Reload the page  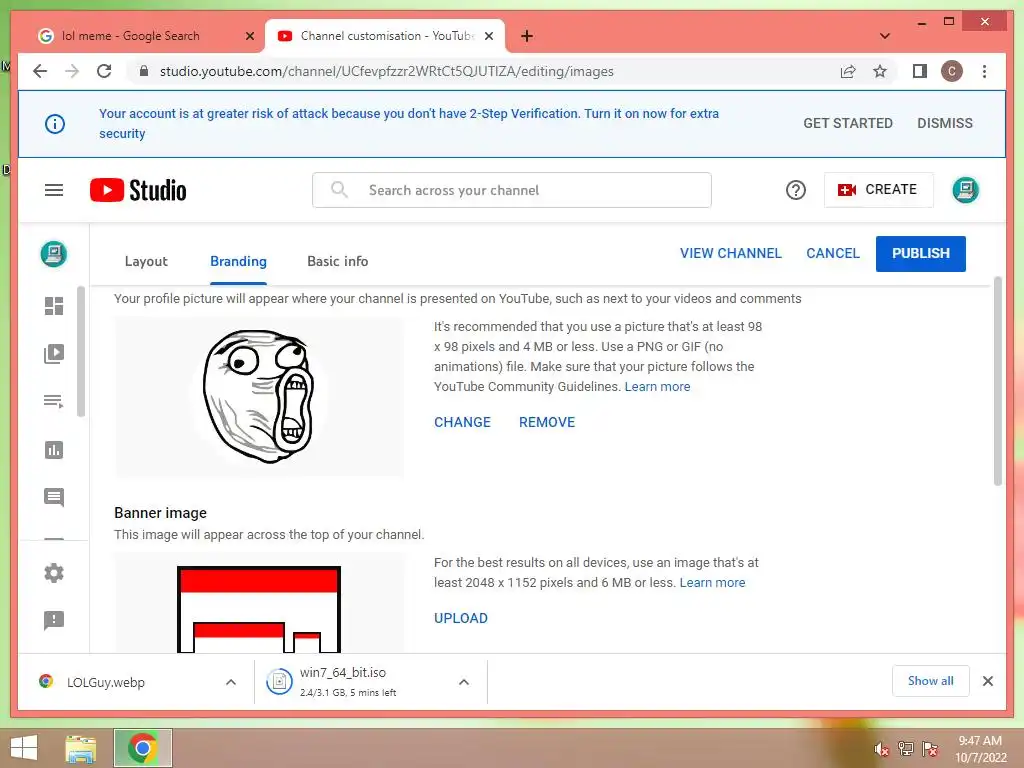(104, 71)
